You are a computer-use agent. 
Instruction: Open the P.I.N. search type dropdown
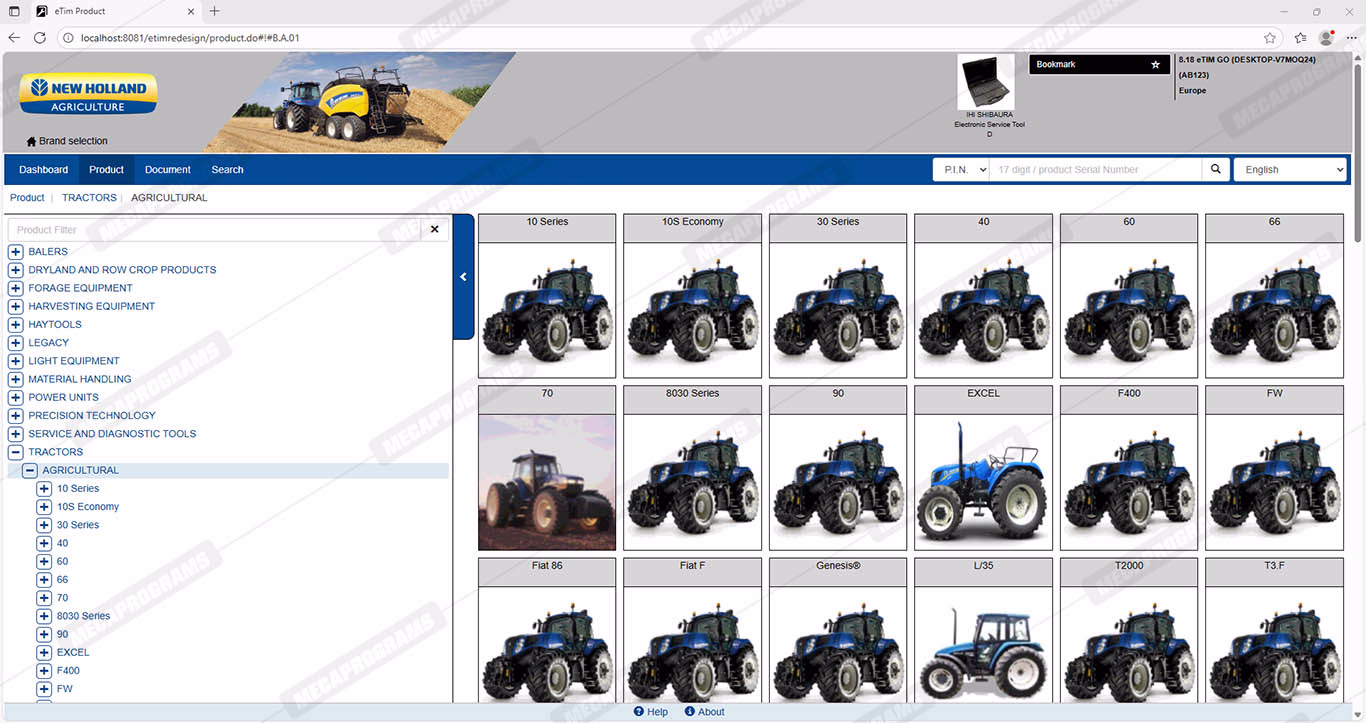point(960,170)
